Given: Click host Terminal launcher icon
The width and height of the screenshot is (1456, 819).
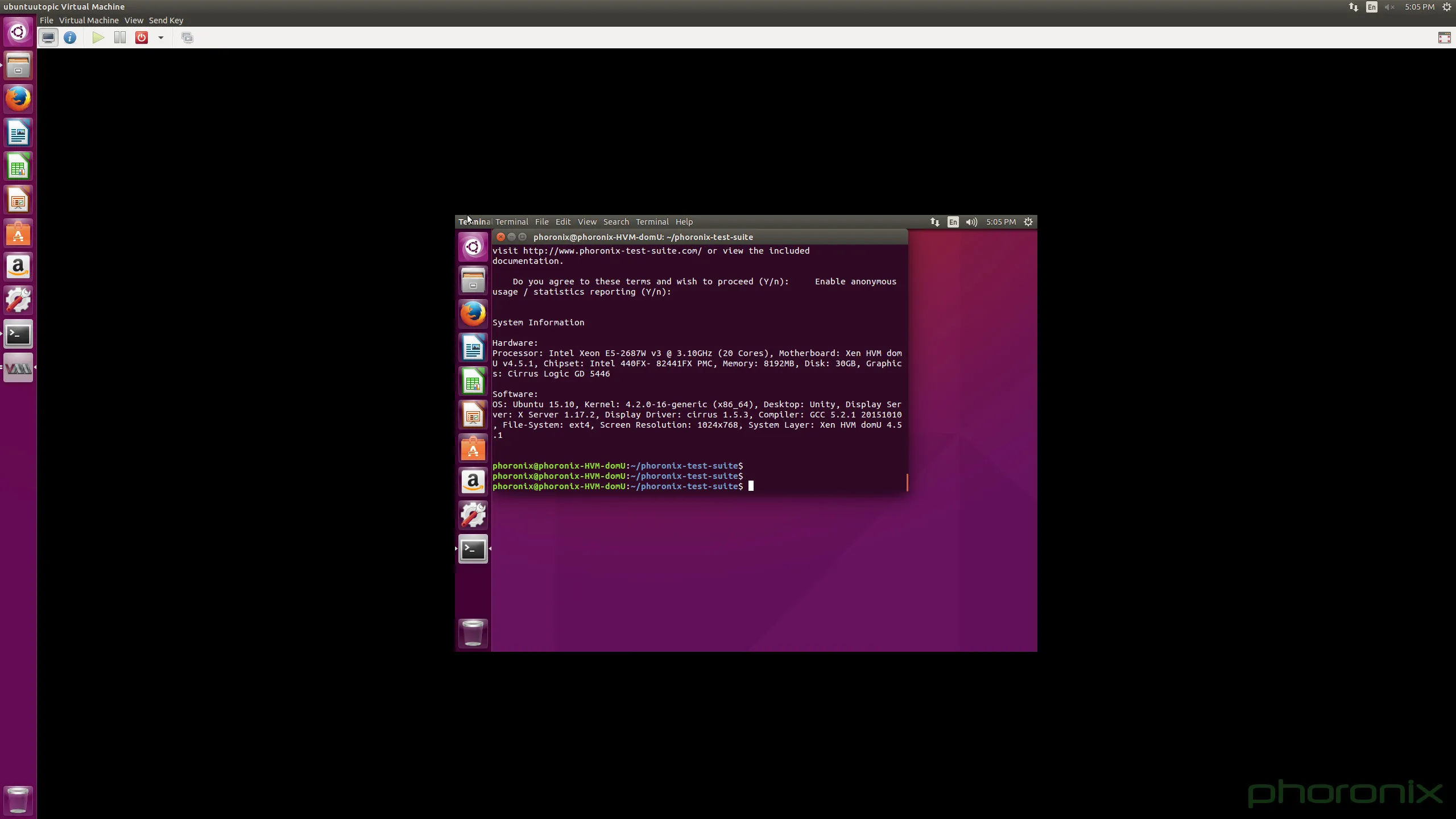Looking at the screenshot, I should click(x=18, y=334).
